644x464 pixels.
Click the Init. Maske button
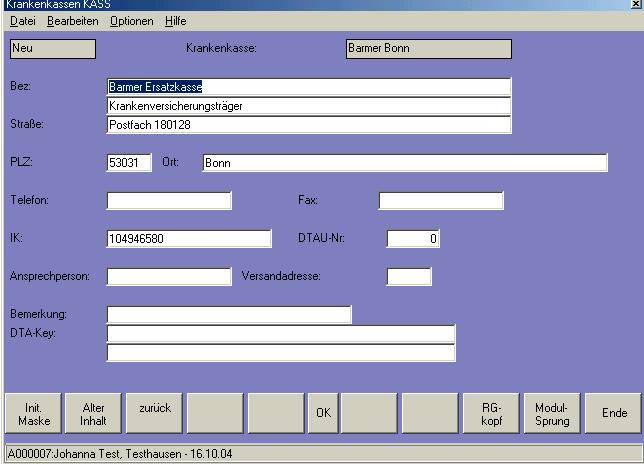tap(33, 413)
